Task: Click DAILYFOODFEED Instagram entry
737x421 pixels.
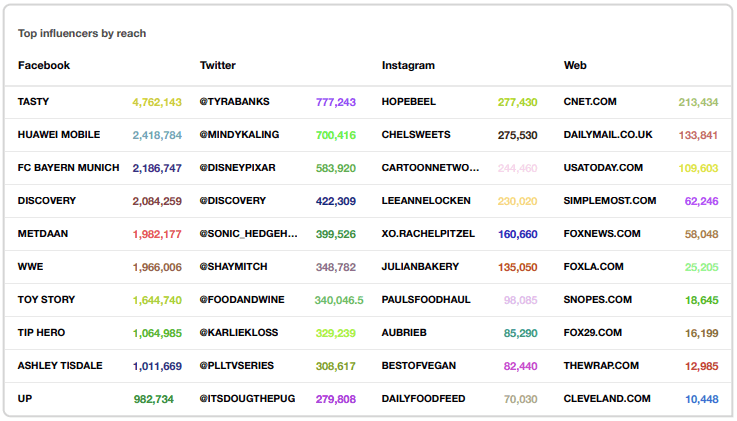Action: coord(423,398)
